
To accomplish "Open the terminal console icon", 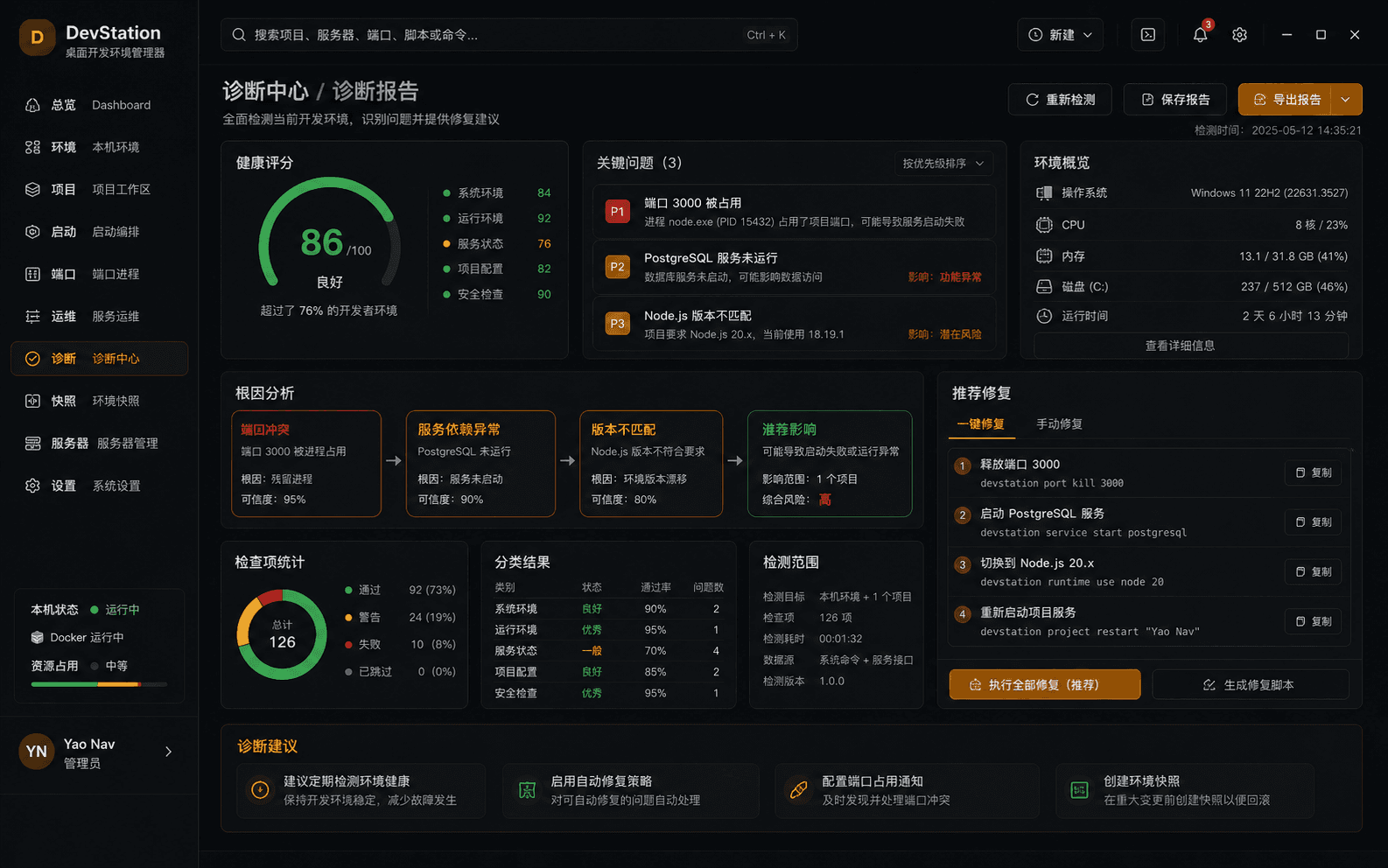I will 1148,35.
